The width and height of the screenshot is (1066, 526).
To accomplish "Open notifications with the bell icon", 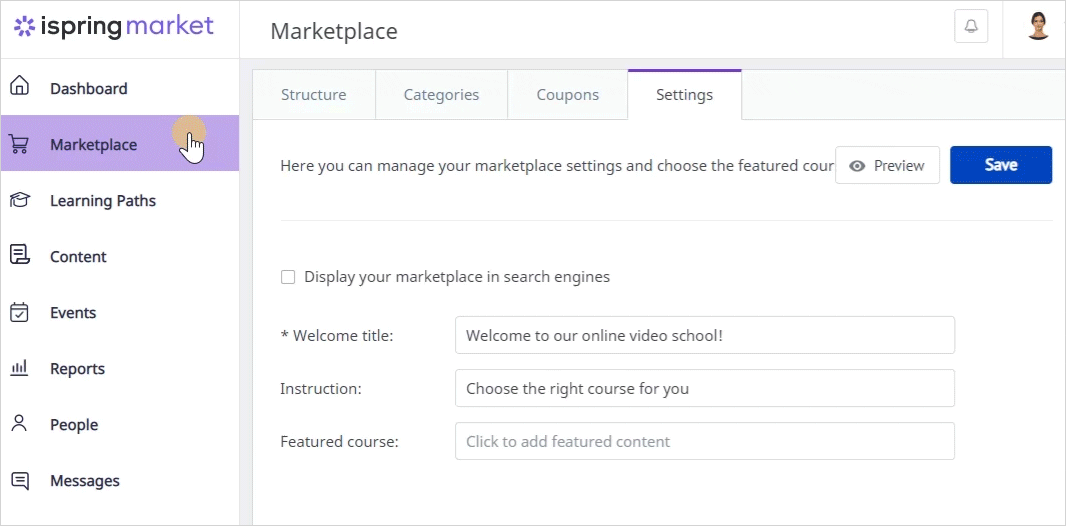I will point(971,27).
